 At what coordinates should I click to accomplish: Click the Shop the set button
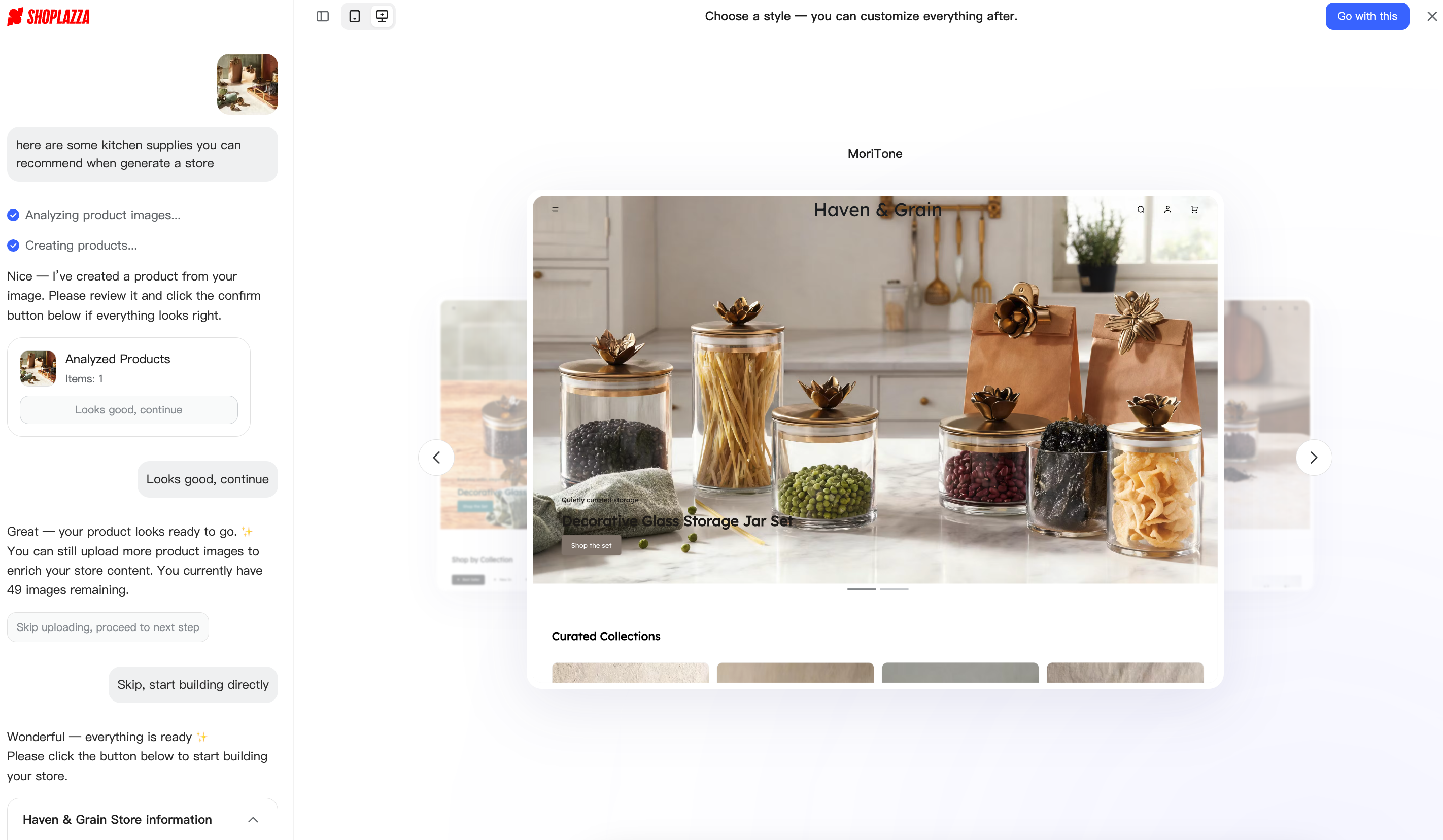(591, 545)
